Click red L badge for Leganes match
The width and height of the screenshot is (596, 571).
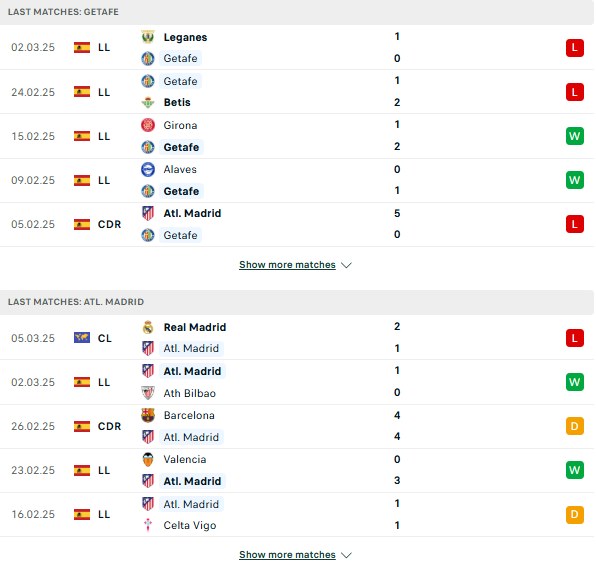tap(574, 48)
